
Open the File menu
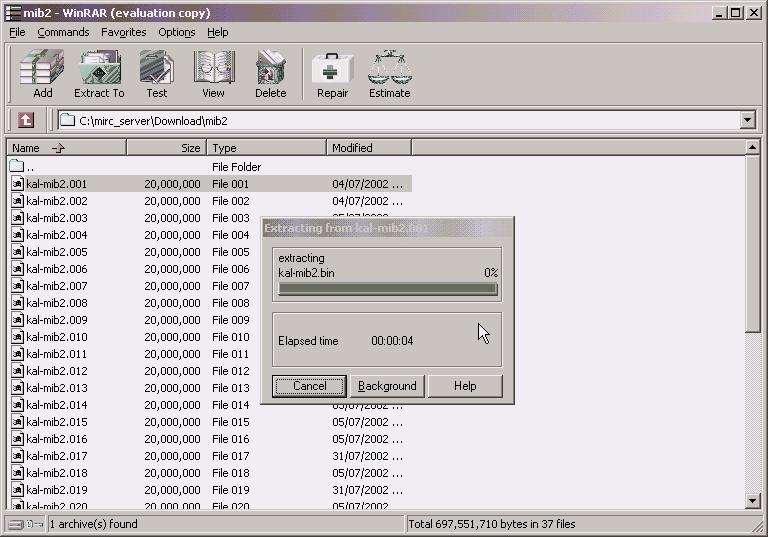tap(17, 32)
